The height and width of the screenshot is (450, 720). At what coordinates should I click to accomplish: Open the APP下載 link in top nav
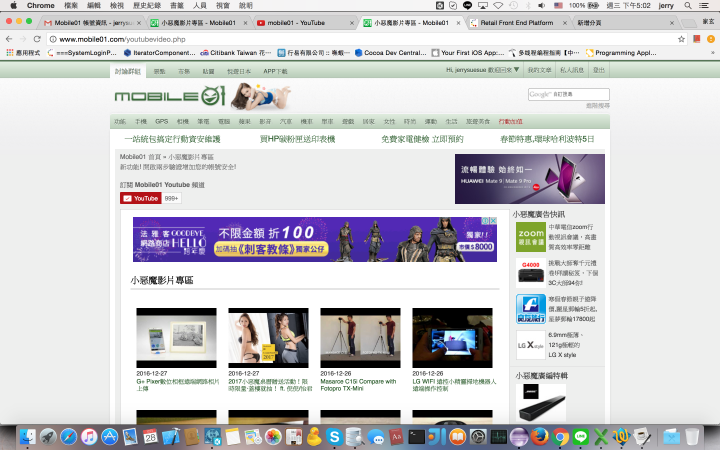click(x=276, y=71)
